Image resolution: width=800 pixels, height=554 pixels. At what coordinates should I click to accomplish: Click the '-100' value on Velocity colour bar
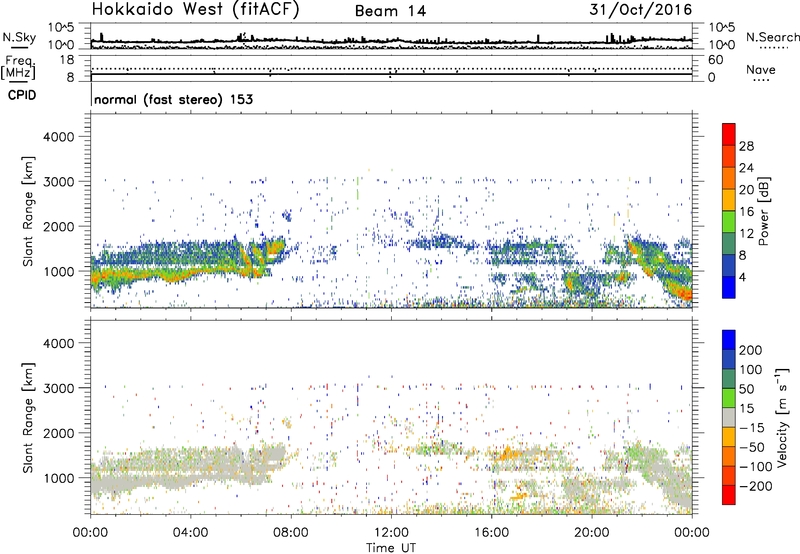coord(756,467)
